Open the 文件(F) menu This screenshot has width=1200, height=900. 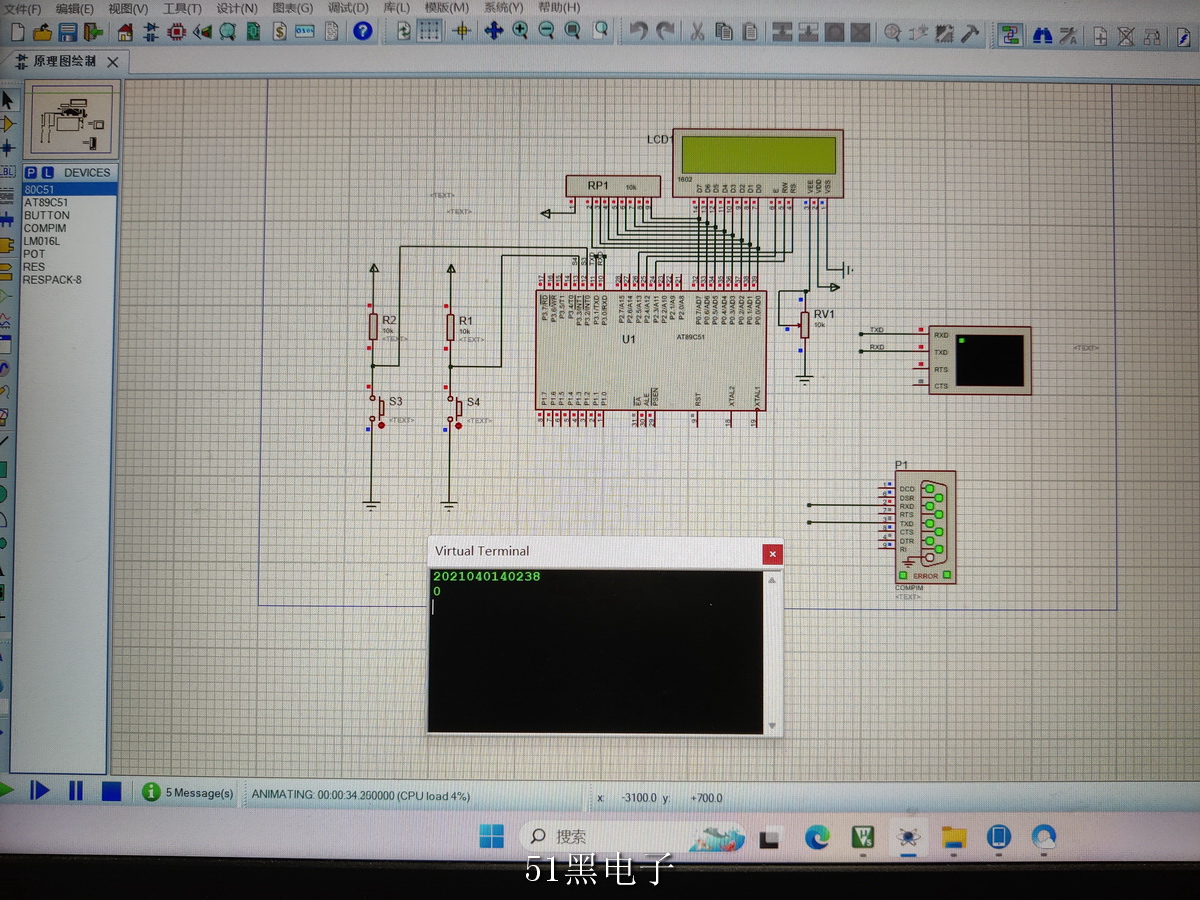point(23,8)
